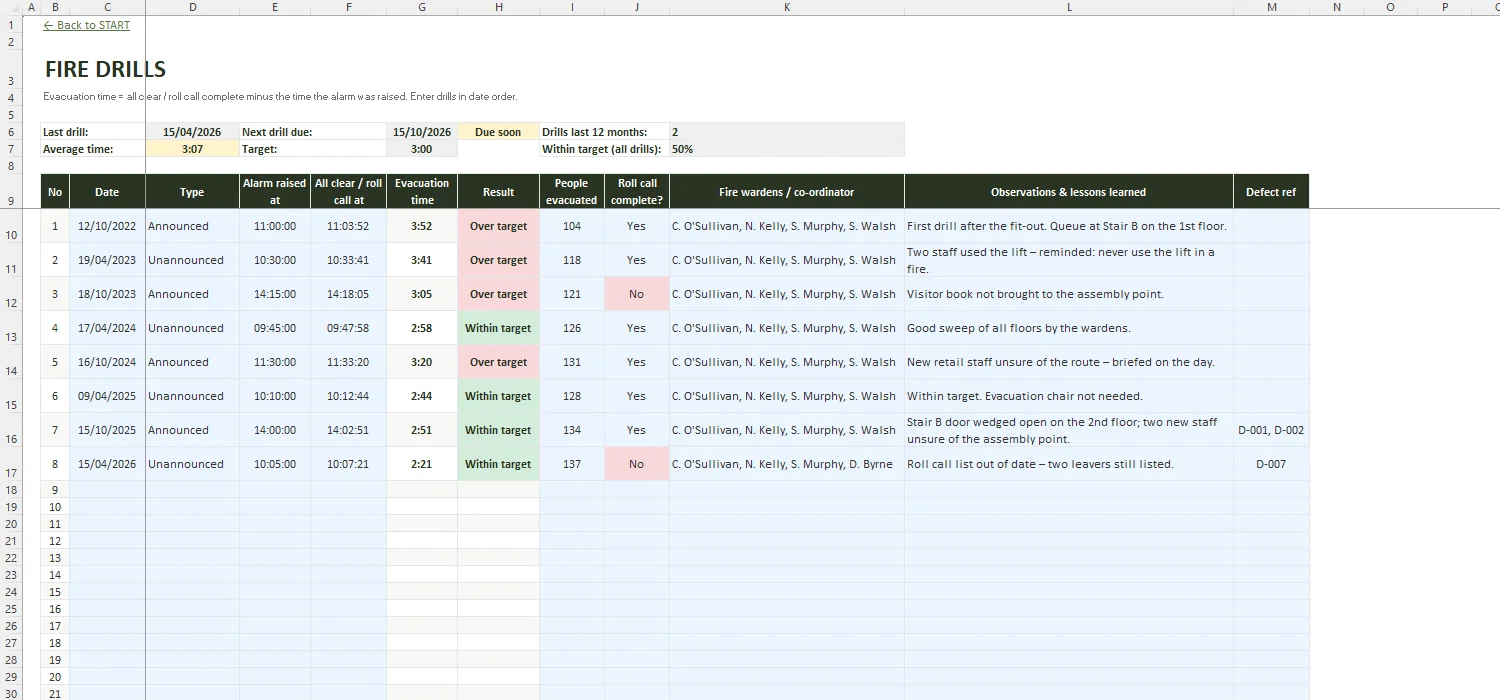
Task: Select drill 3 alarm time 14:15:00
Action: (x=275, y=294)
